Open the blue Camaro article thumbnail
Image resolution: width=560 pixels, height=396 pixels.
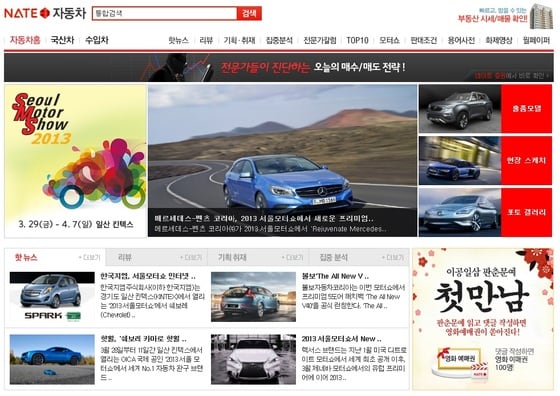[x=52, y=359]
